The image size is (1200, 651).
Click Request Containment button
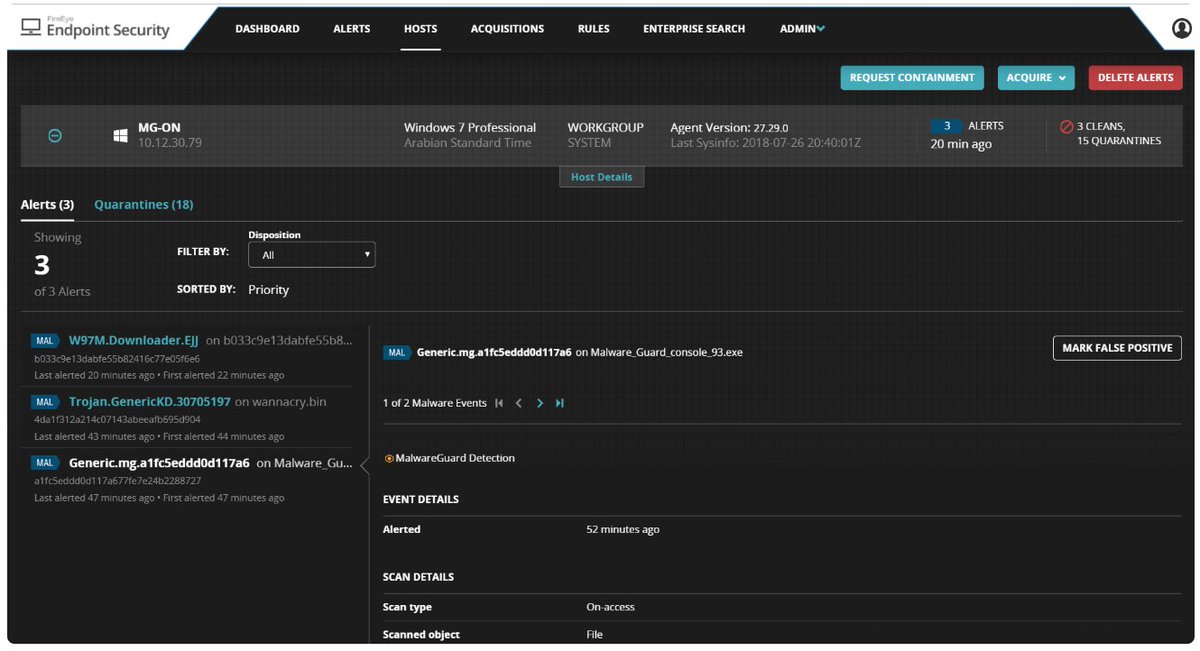tap(912, 78)
